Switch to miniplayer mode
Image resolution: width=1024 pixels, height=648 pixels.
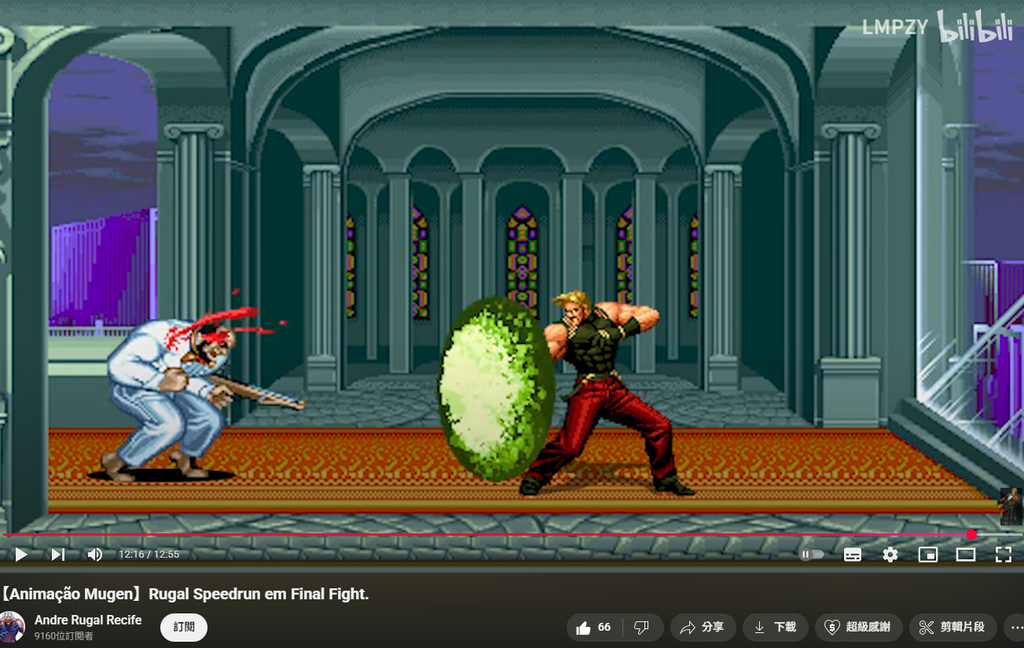click(928, 555)
